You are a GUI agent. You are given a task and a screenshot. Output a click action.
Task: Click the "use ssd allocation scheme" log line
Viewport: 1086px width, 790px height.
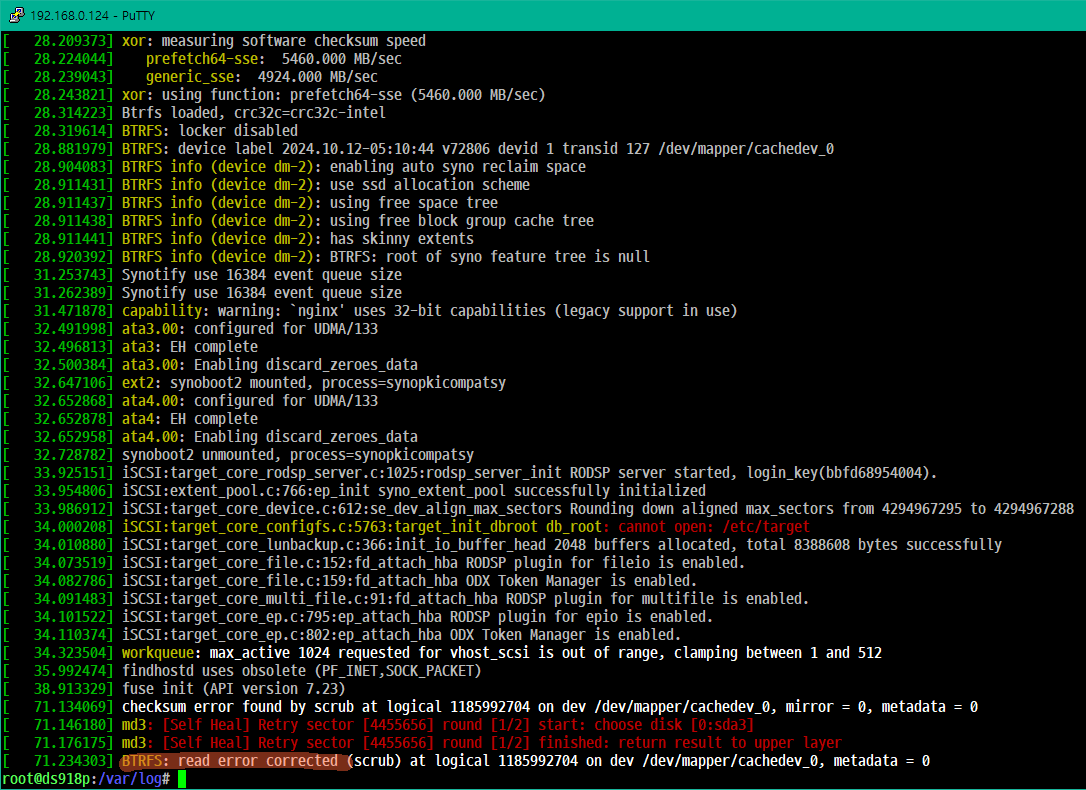click(x=429, y=185)
